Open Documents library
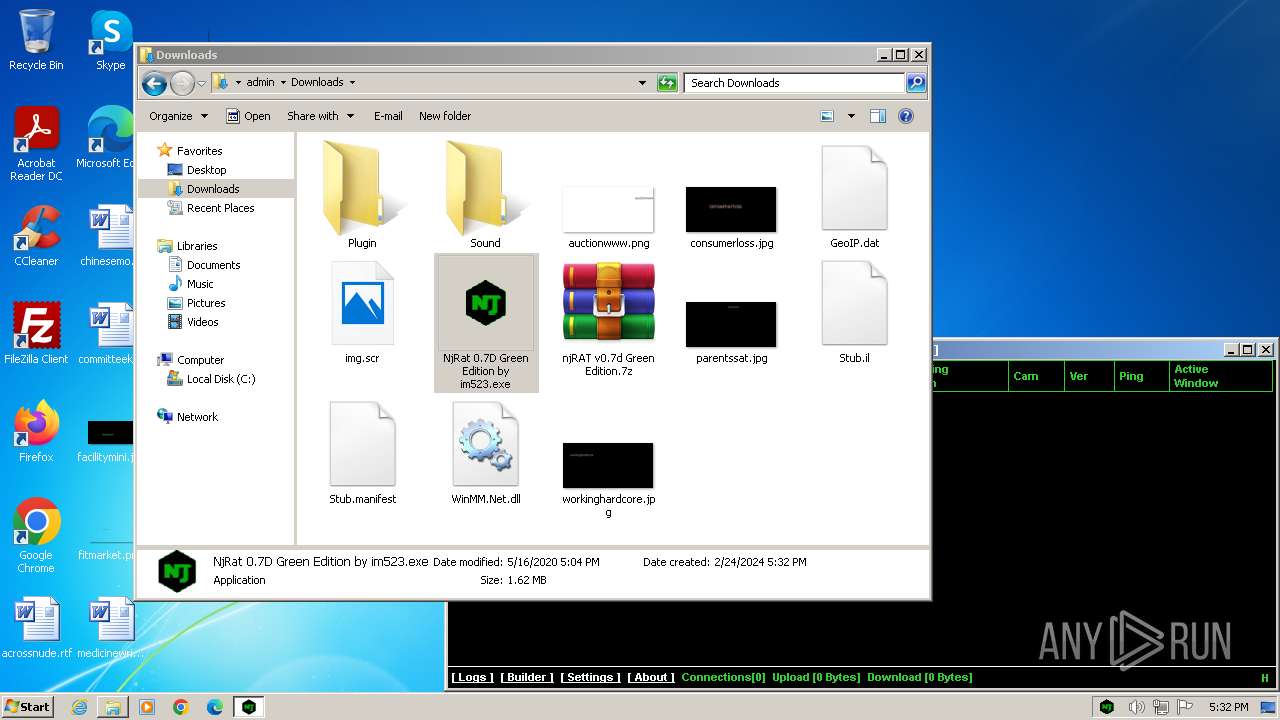This screenshot has height=720, width=1280. coord(213,265)
